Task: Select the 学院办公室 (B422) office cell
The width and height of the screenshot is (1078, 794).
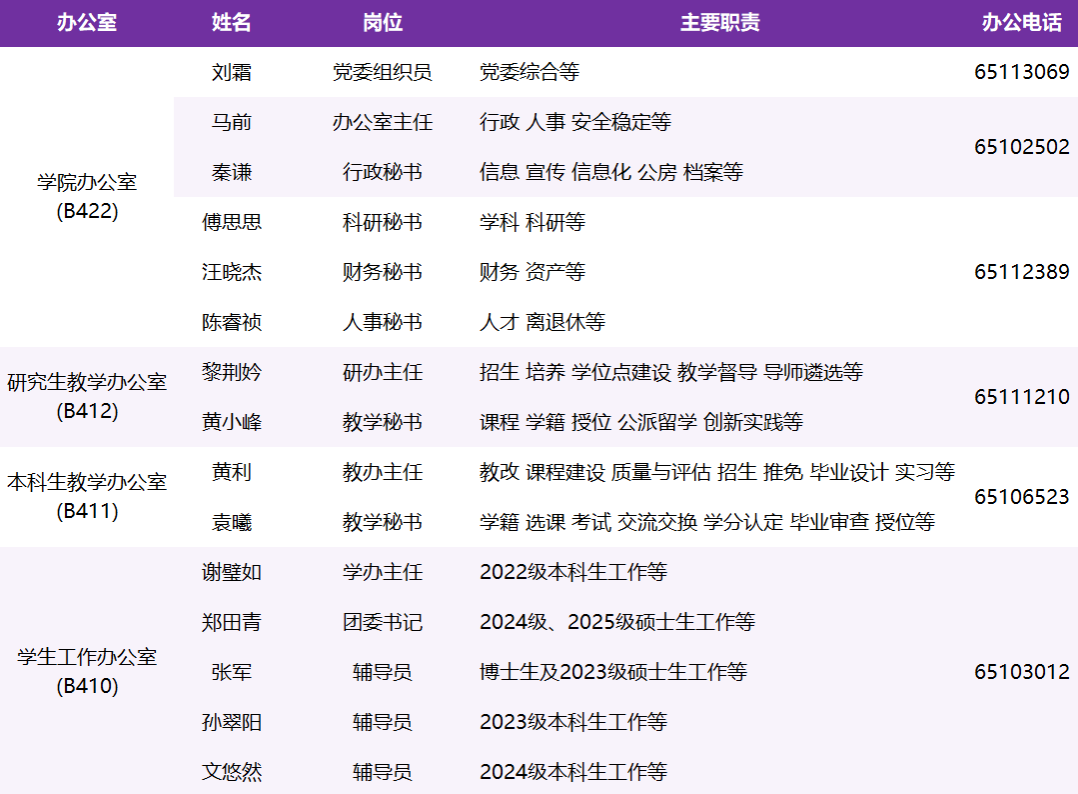Action: tap(87, 197)
